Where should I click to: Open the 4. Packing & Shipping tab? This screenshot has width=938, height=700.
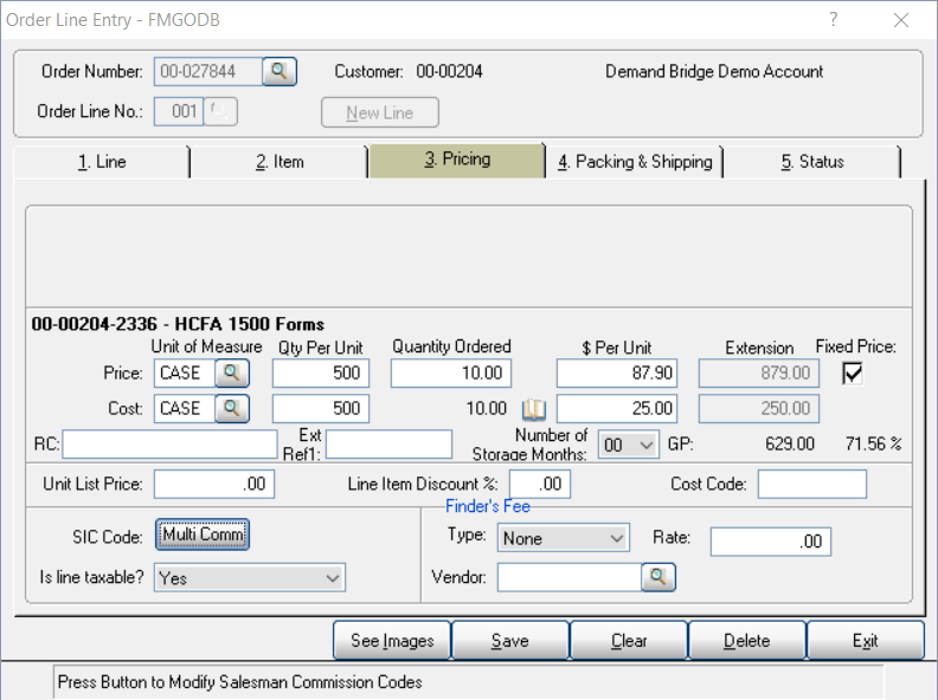[635, 162]
